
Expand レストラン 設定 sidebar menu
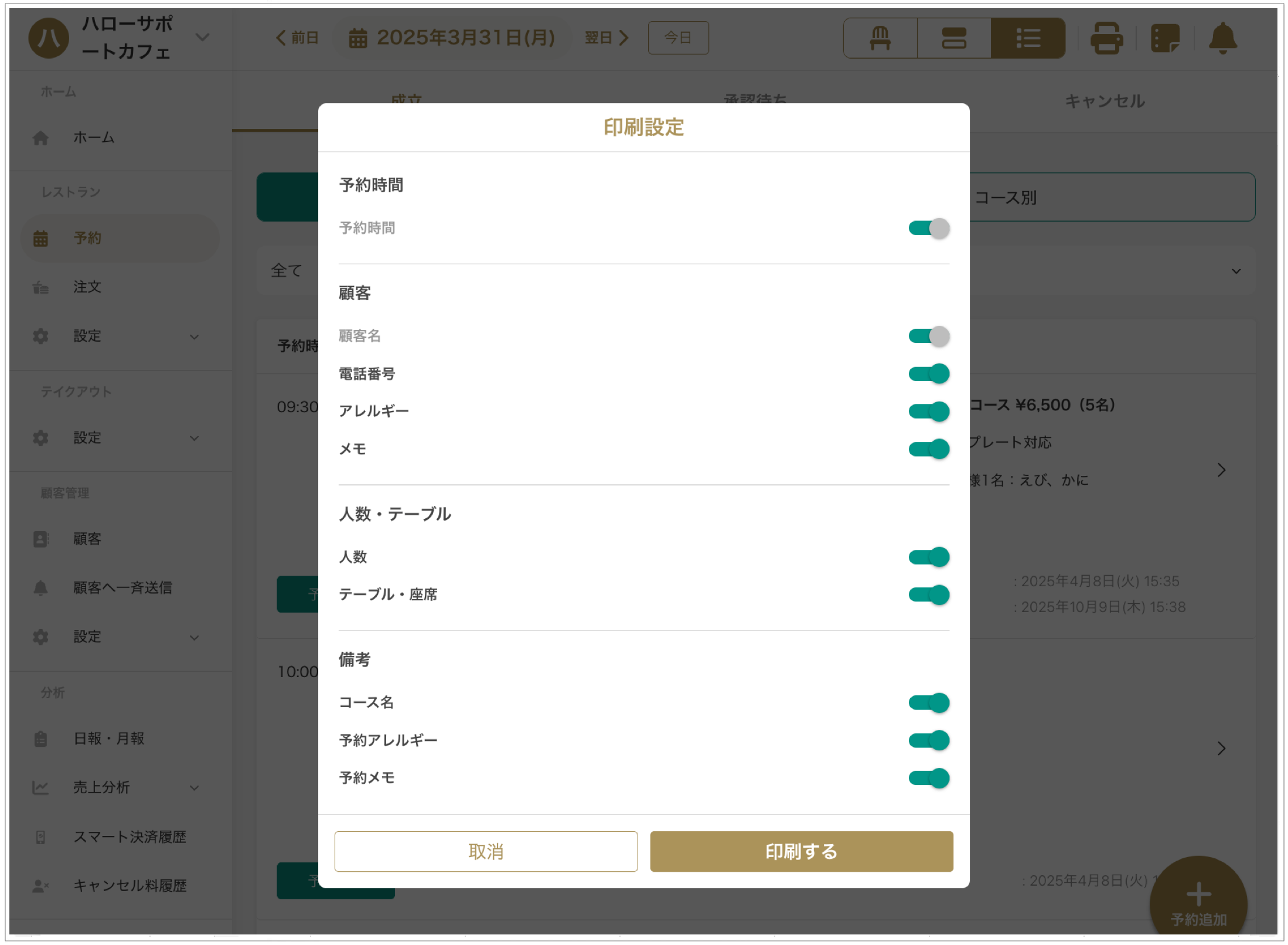point(194,337)
